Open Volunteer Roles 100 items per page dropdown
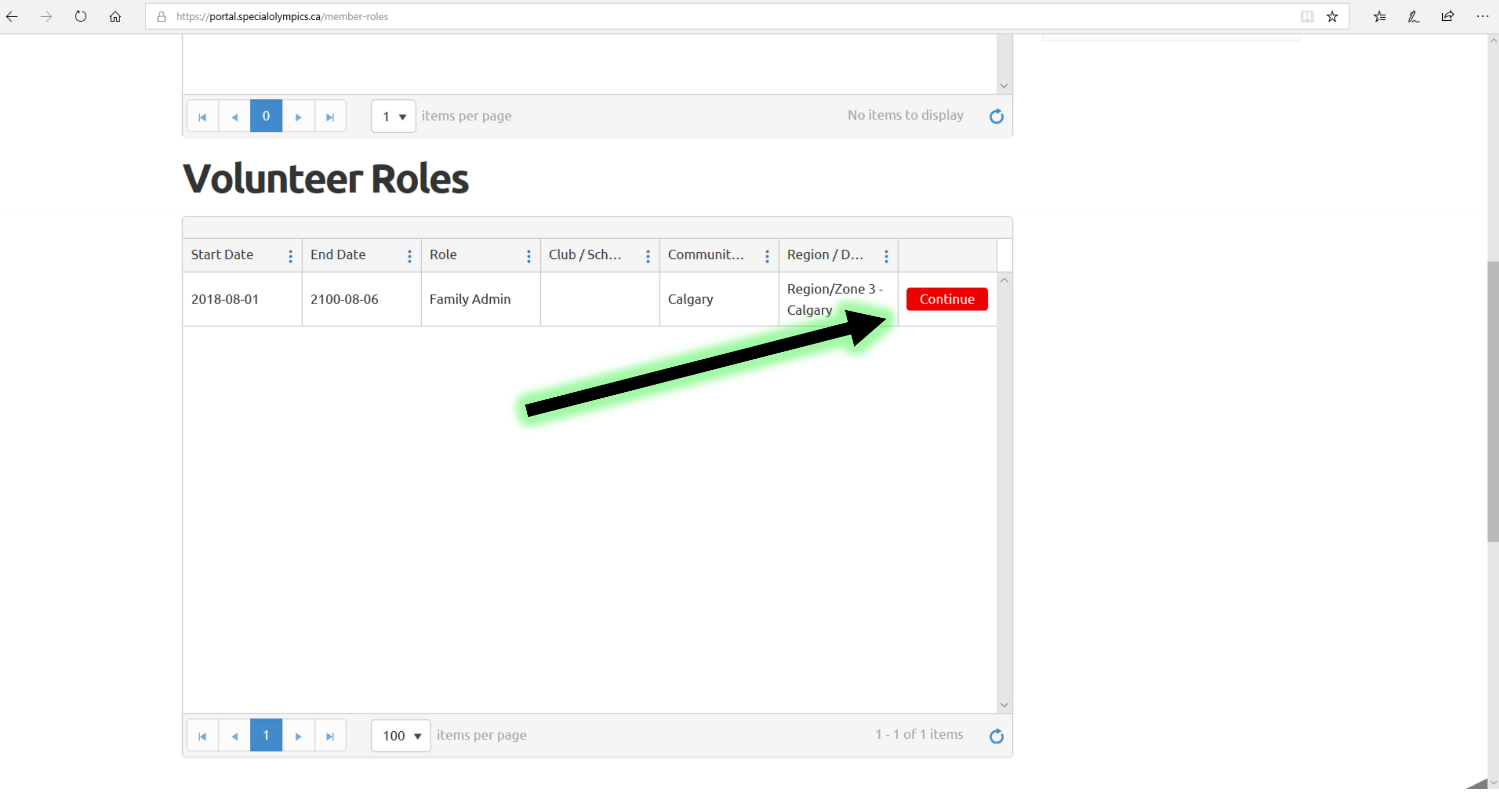 (x=401, y=736)
